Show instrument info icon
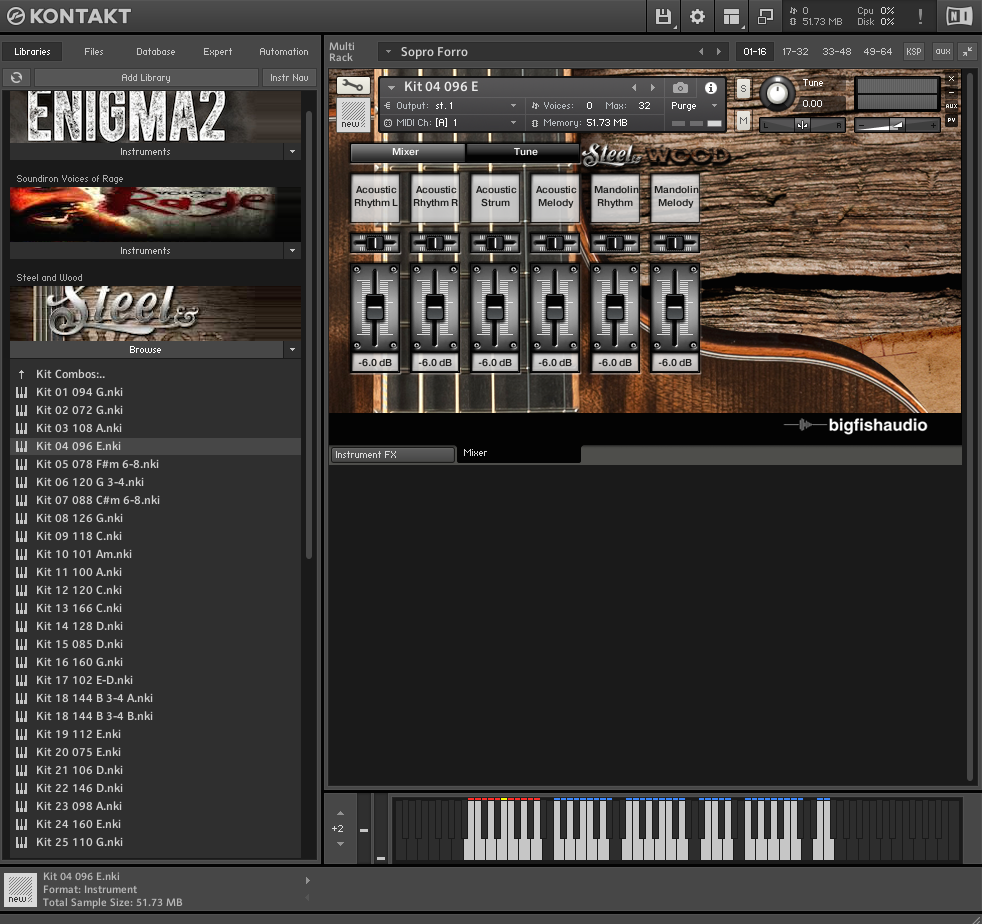 point(711,88)
